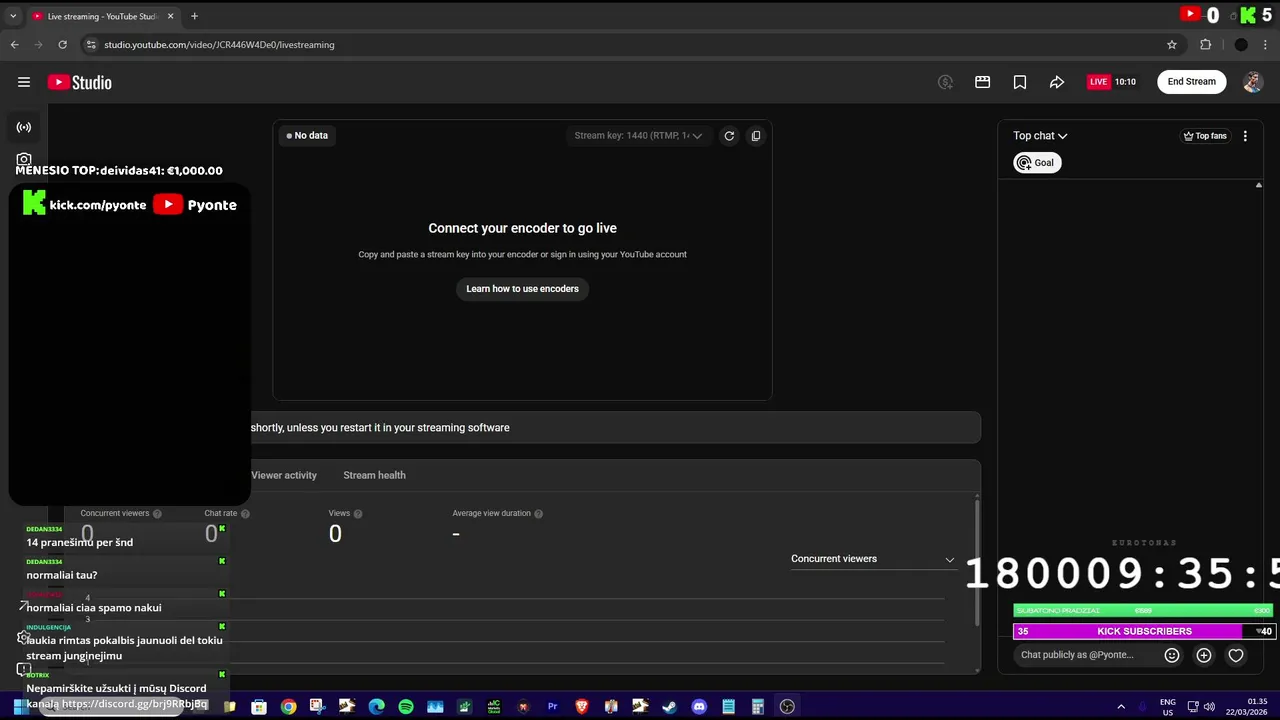Click help icon beside Average view duration
The width and height of the screenshot is (1280, 720).
(x=538, y=514)
